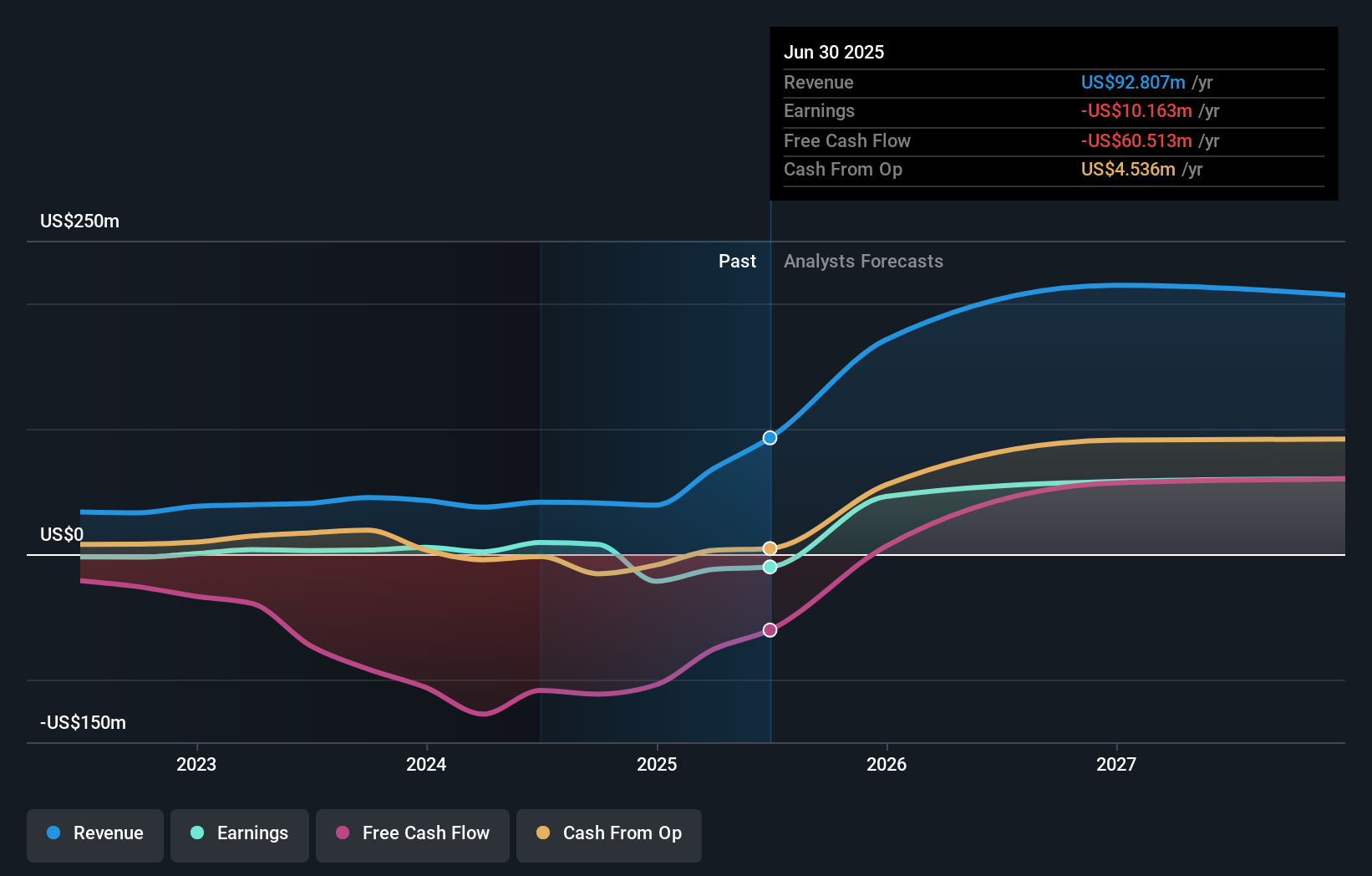Select the 2026 x-axis label
The image size is (1372, 876).
point(887,764)
